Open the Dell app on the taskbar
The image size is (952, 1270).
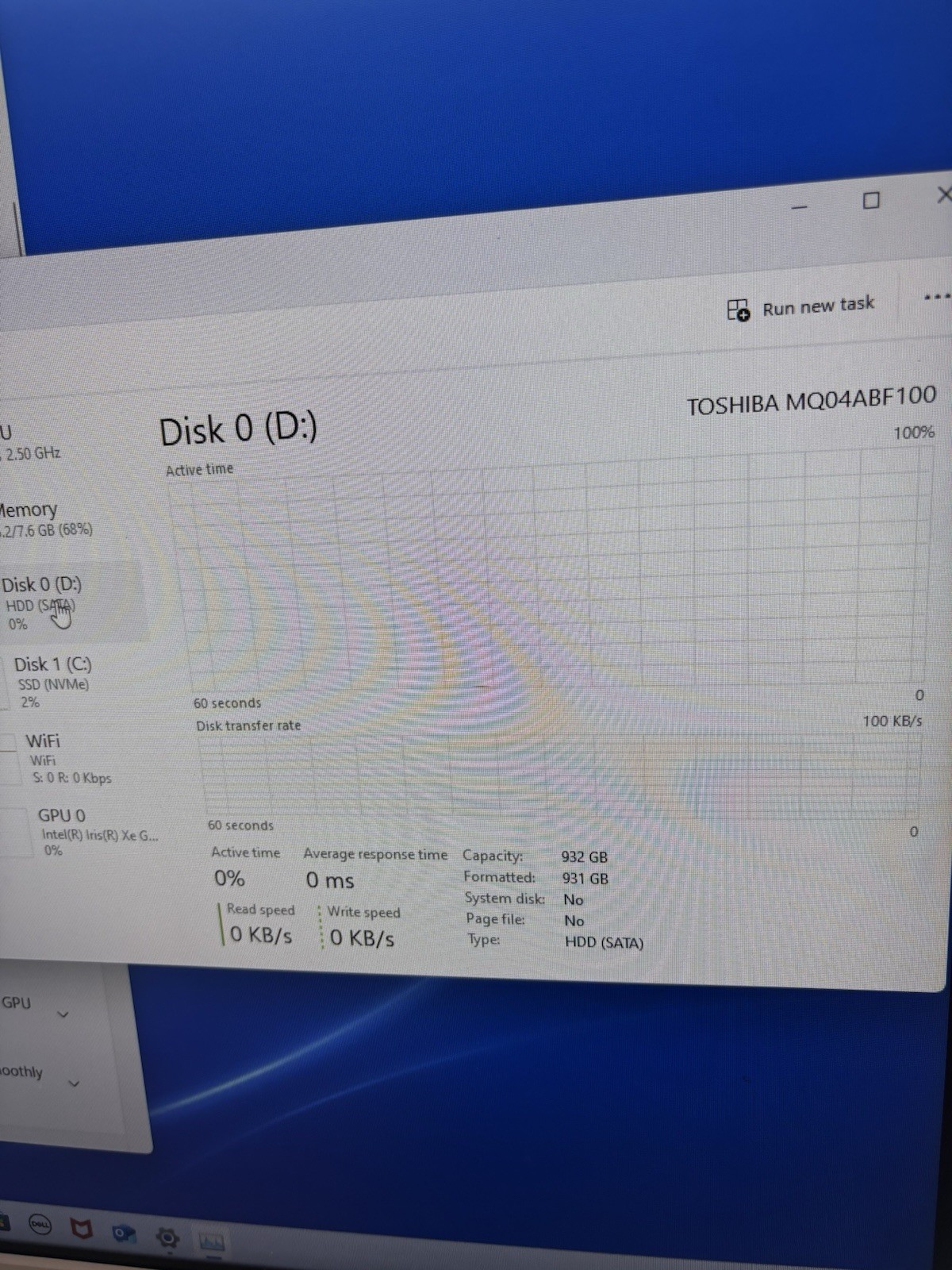(40, 1224)
